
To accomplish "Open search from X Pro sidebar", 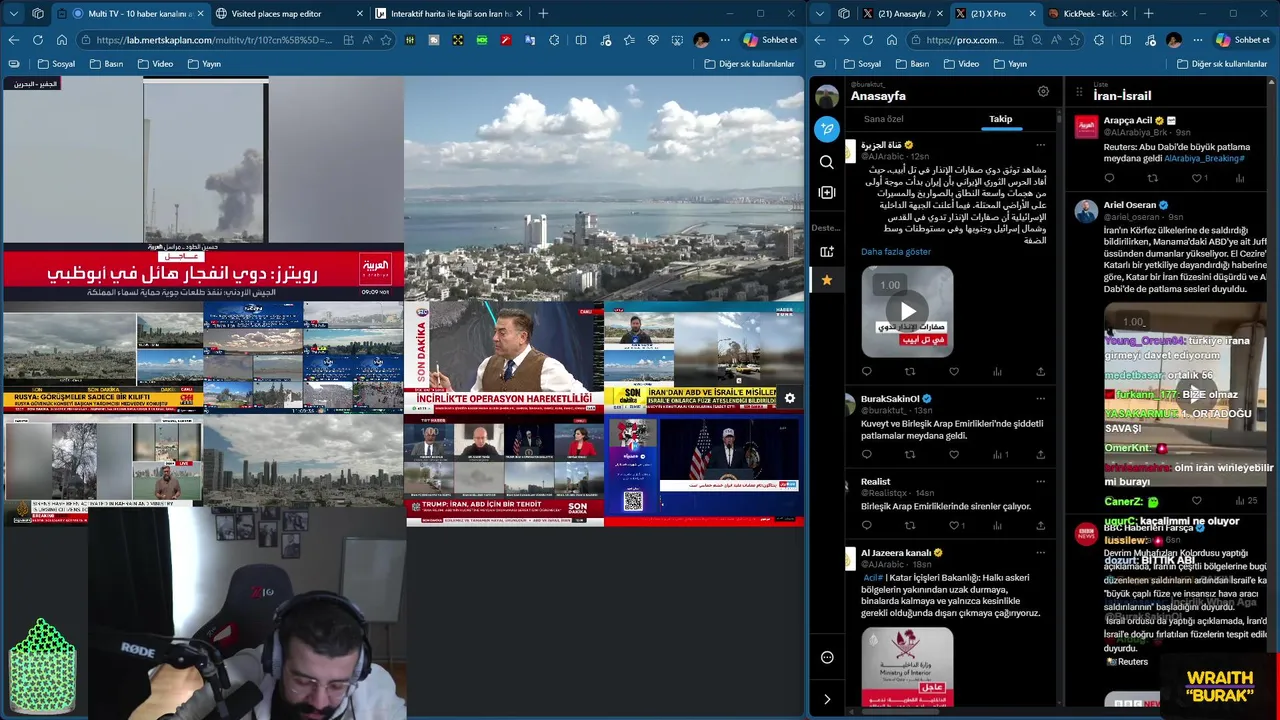I will [827, 162].
